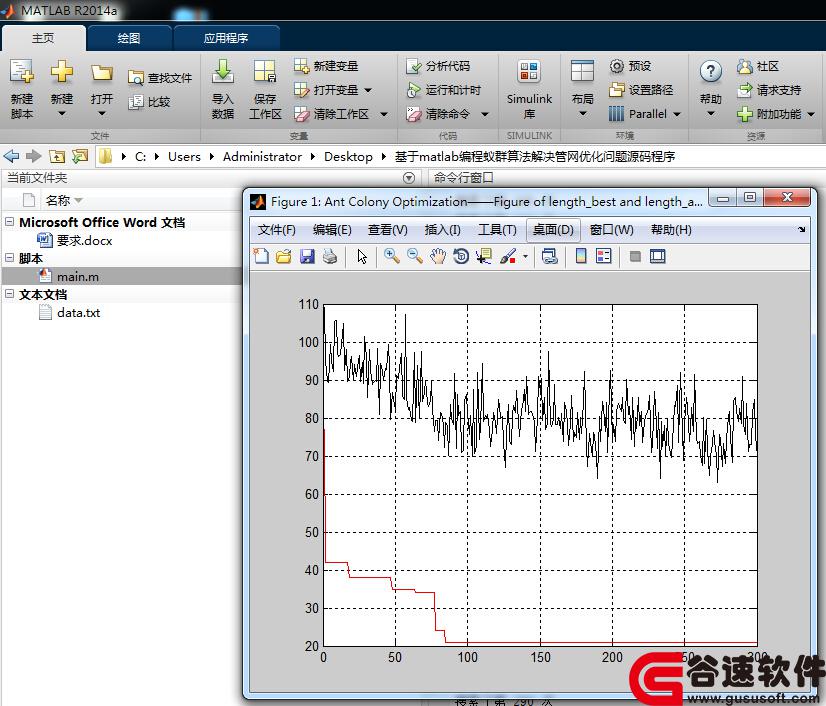This screenshot has width=826, height=706.
Task: Expand the 清除命令 dropdown arrow
Action: (485, 114)
